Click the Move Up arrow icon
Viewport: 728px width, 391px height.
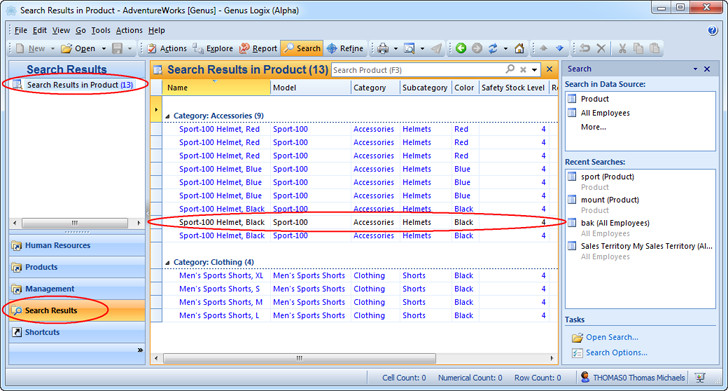pos(544,48)
